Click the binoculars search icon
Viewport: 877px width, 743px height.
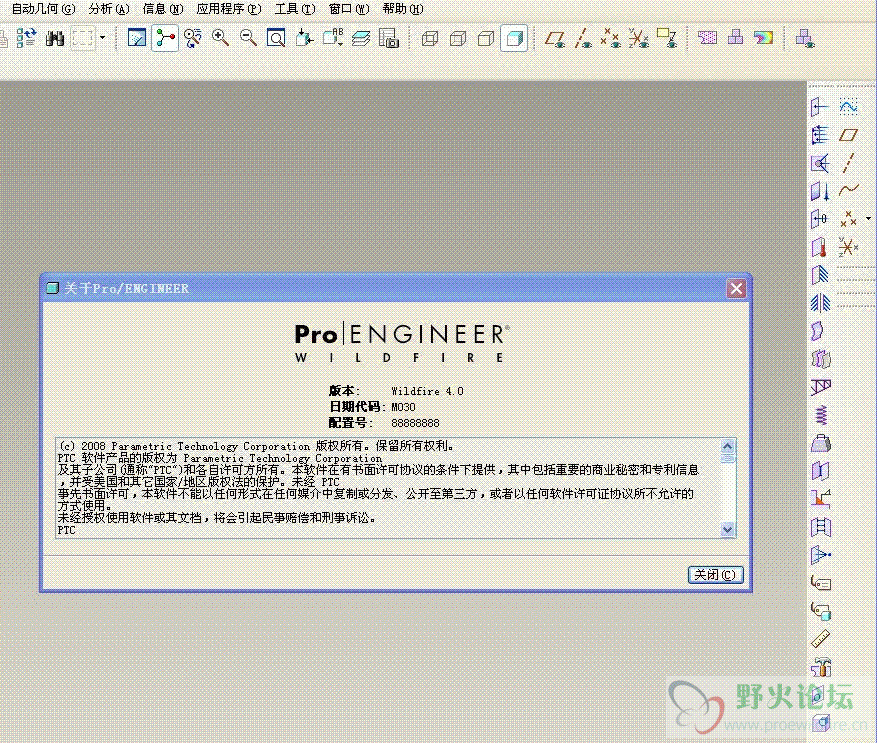click(55, 38)
